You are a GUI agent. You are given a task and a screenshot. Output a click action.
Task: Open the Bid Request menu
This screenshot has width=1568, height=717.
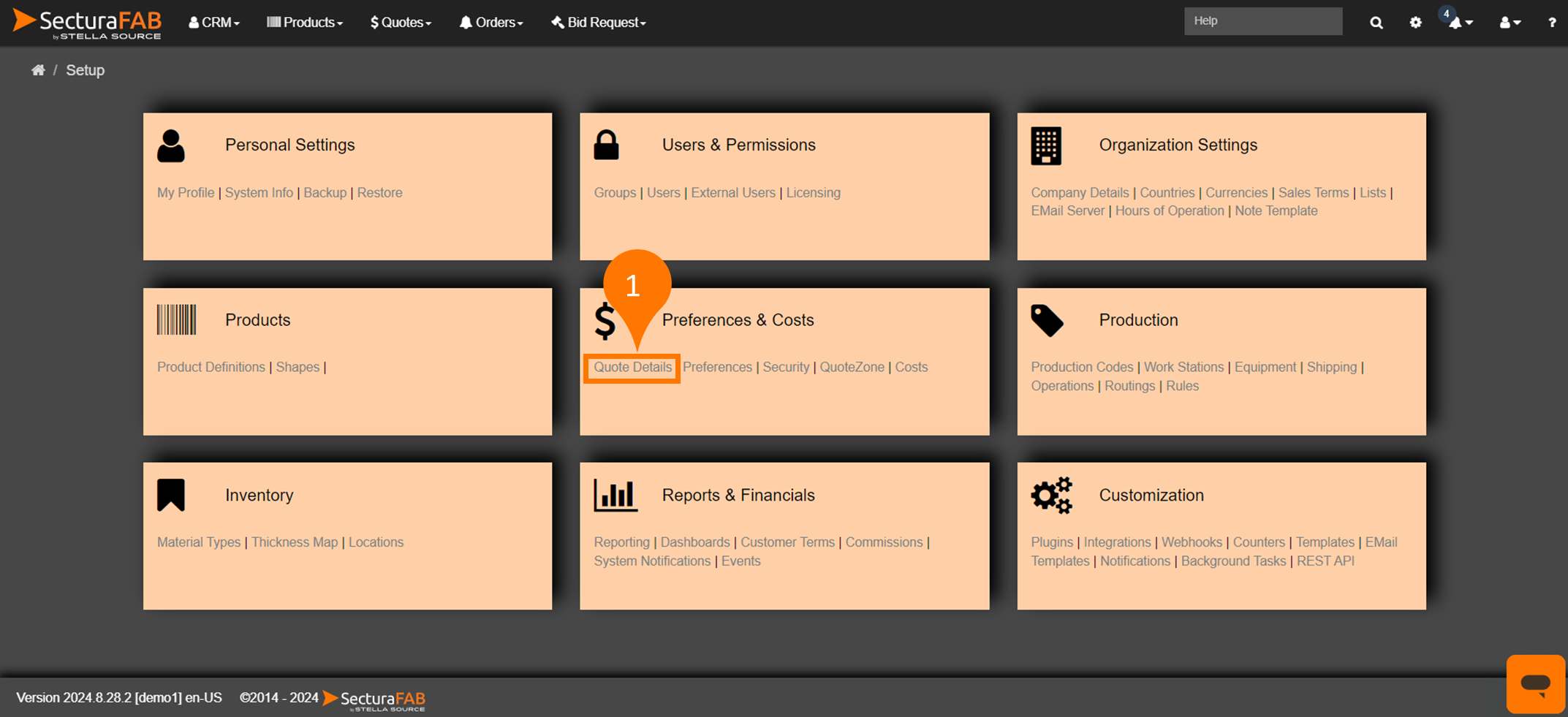[x=599, y=23]
